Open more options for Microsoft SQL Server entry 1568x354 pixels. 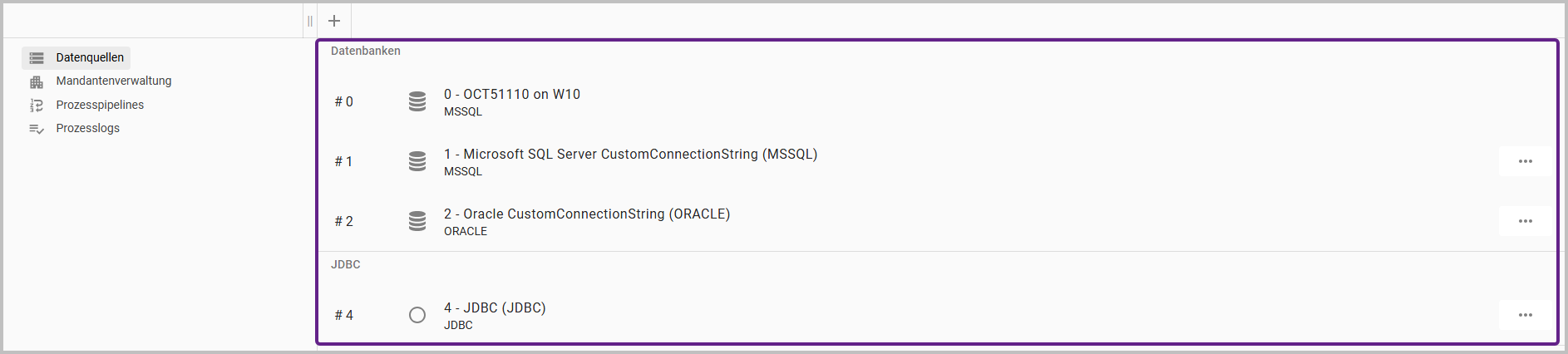tap(1525, 161)
